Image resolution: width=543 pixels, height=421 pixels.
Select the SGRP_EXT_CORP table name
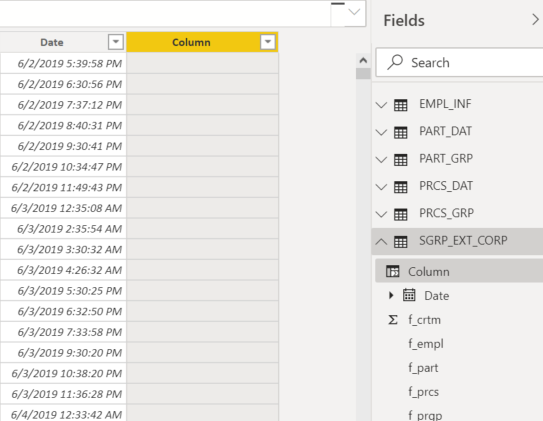463,241
